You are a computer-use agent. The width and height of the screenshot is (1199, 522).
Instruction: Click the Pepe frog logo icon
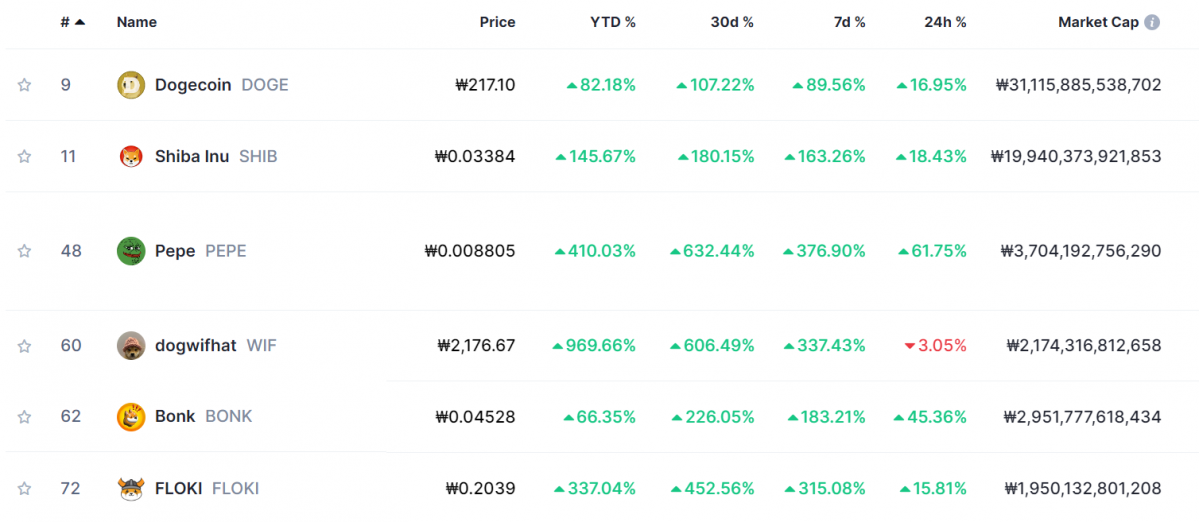pos(131,251)
